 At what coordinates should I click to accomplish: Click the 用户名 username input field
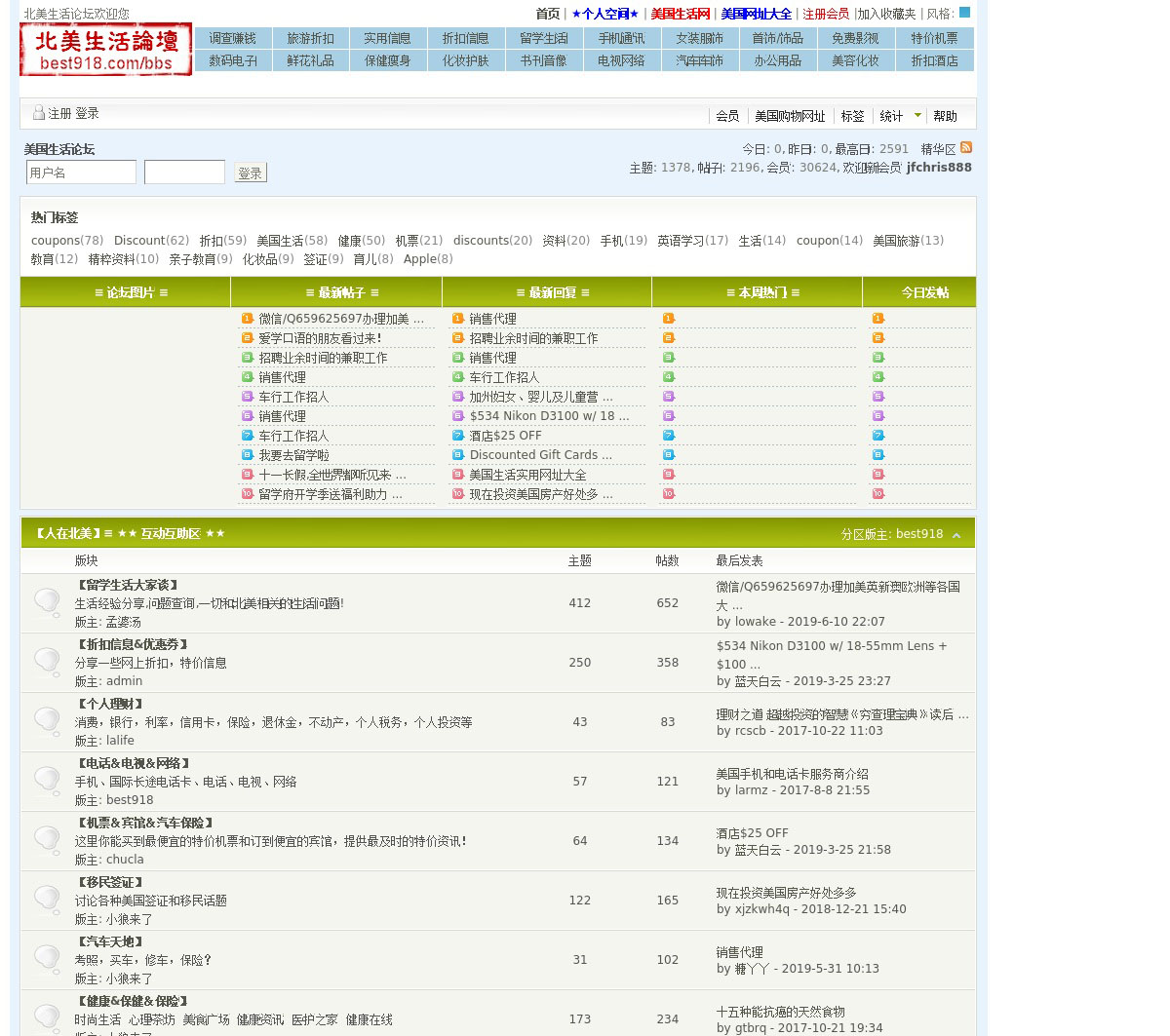[81, 173]
